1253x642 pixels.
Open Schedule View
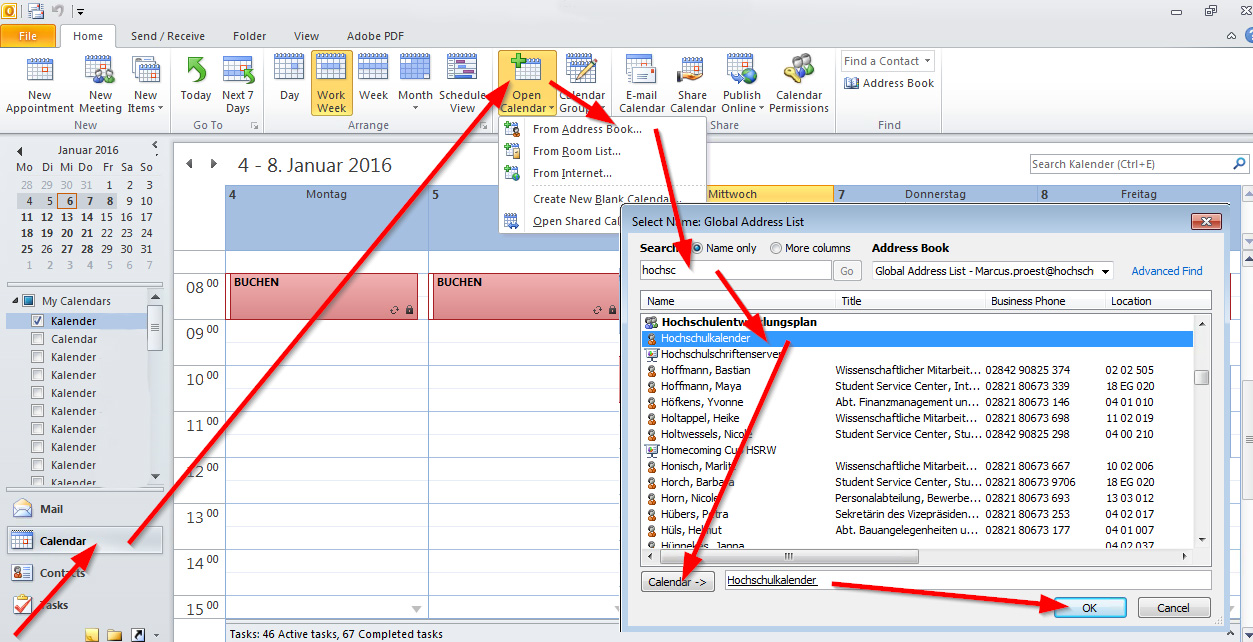click(x=462, y=84)
